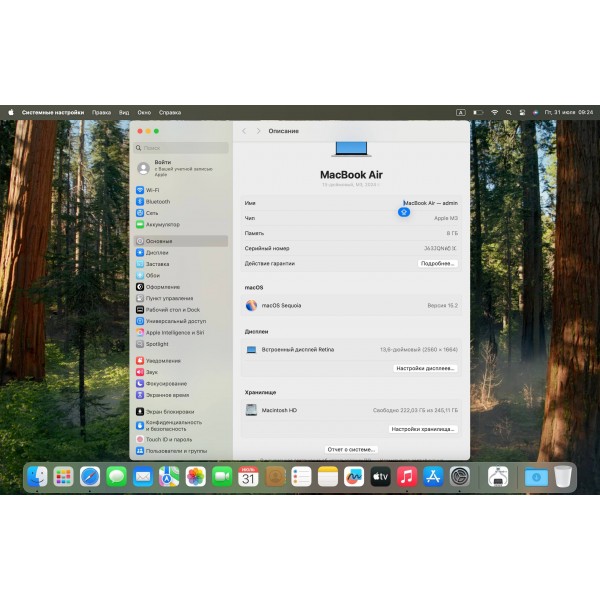Open Maps from the Dock
Screen dimensions: 600x600
pos(169,477)
